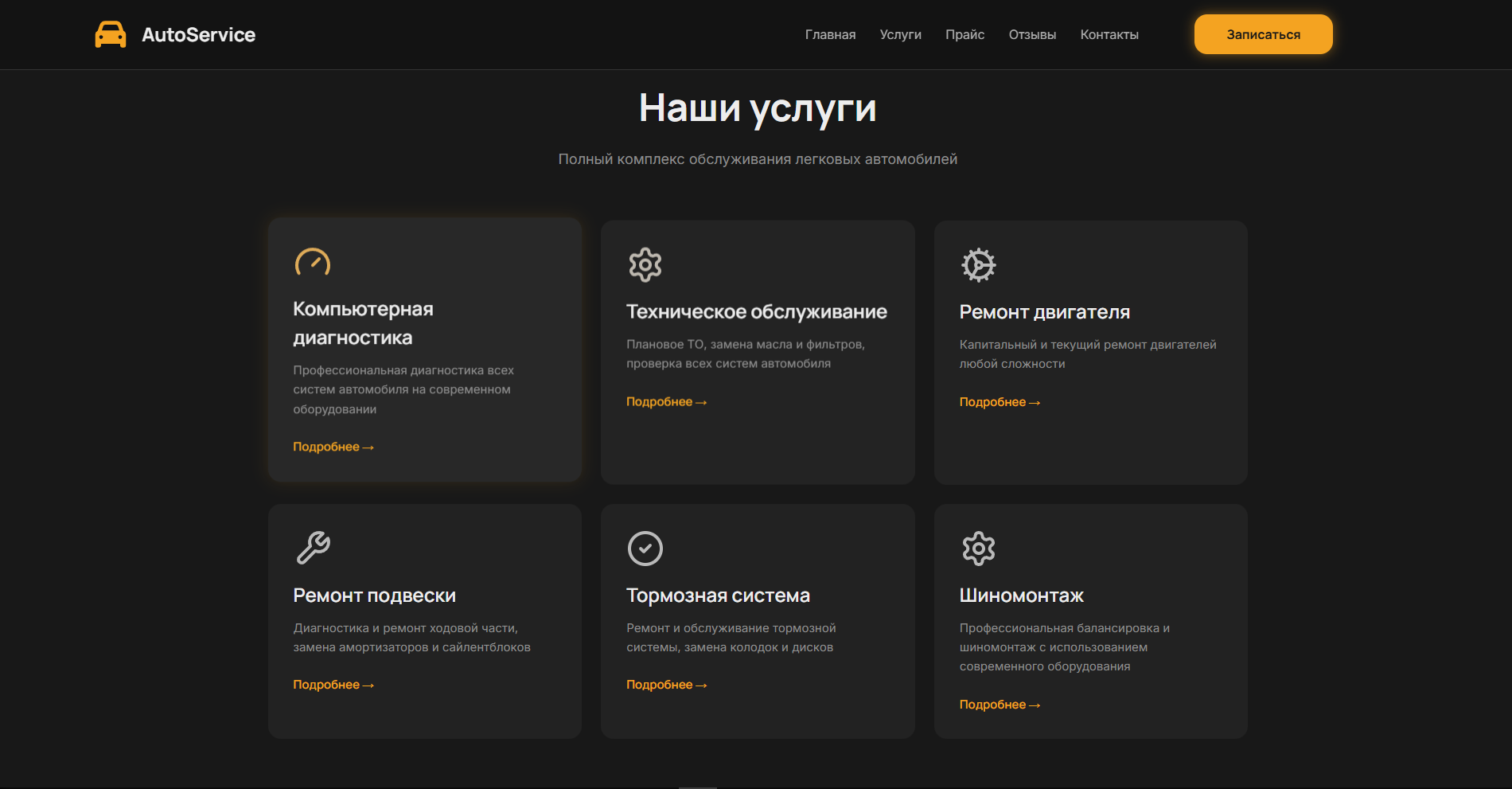Viewport: 1512px width, 789px height.
Task: Click the speedometer icon for computer diagnostics
Action: click(312, 262)
